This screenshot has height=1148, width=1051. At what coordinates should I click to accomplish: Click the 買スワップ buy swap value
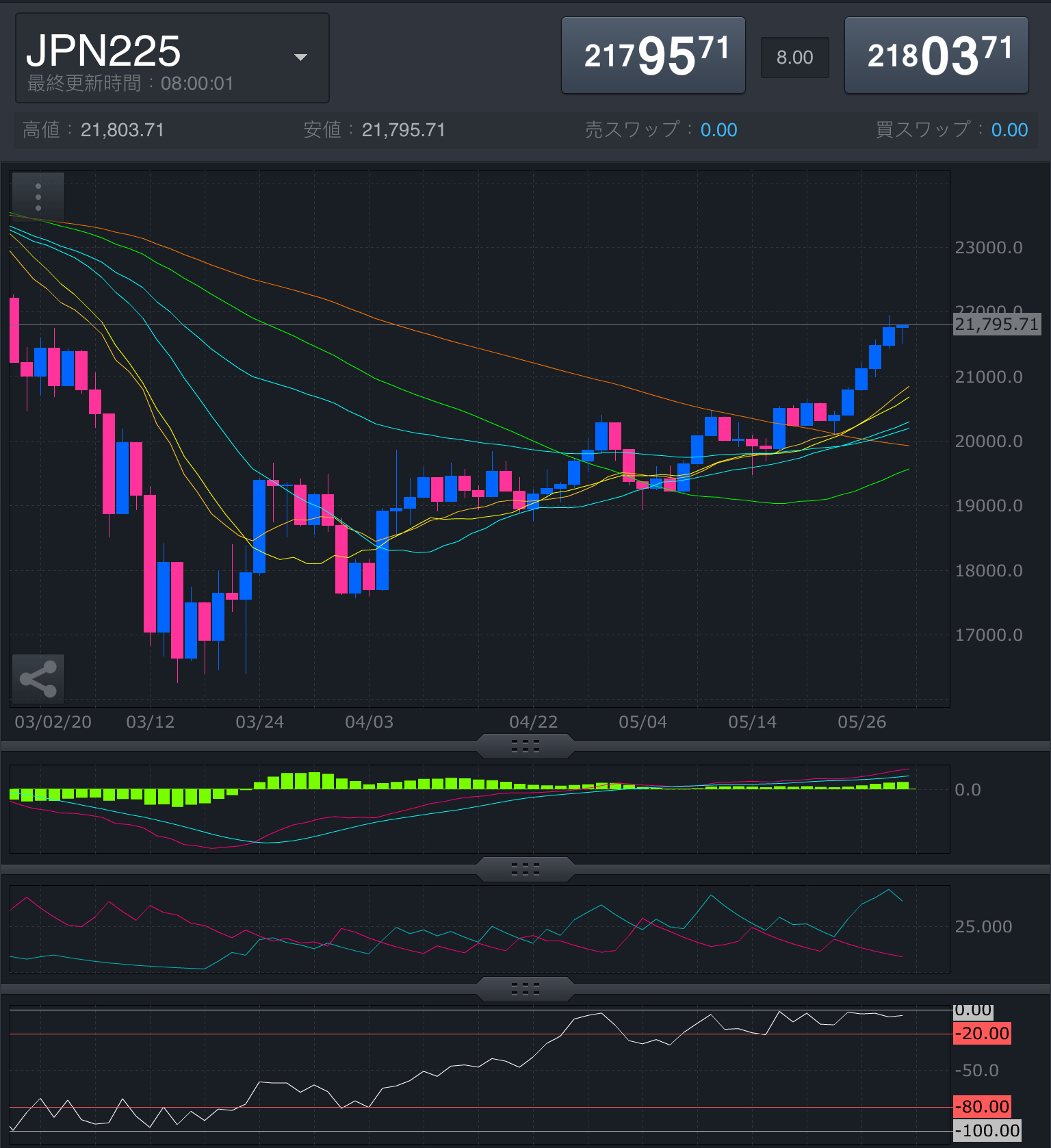(1009, 130)
